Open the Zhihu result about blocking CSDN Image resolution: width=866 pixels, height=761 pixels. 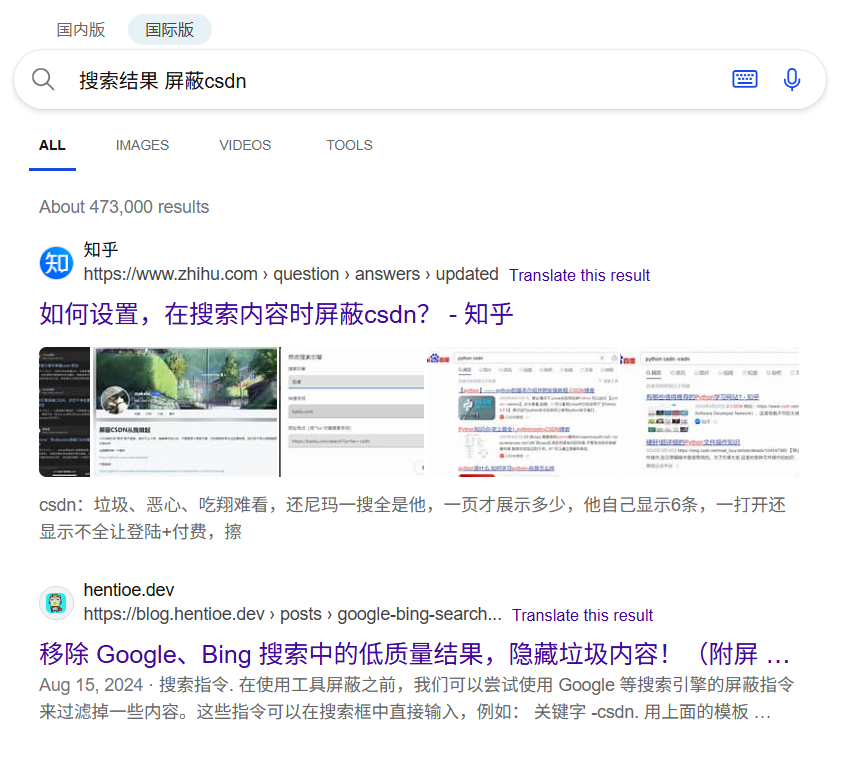(276, 313)
